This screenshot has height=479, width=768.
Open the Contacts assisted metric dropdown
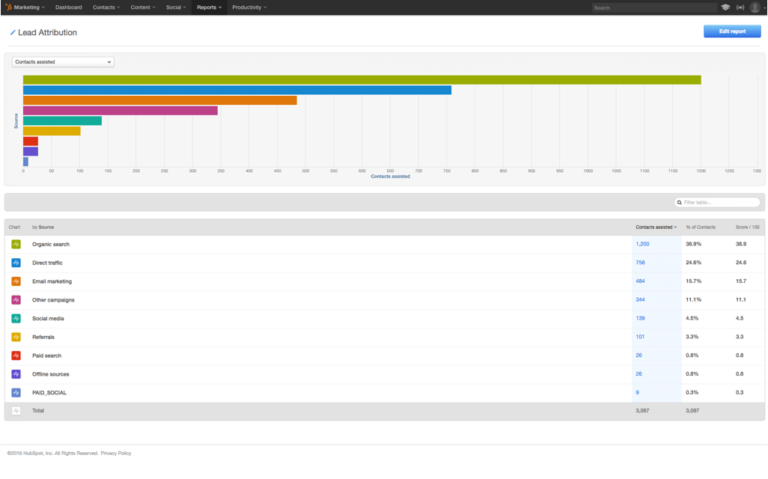click(63, 62)
